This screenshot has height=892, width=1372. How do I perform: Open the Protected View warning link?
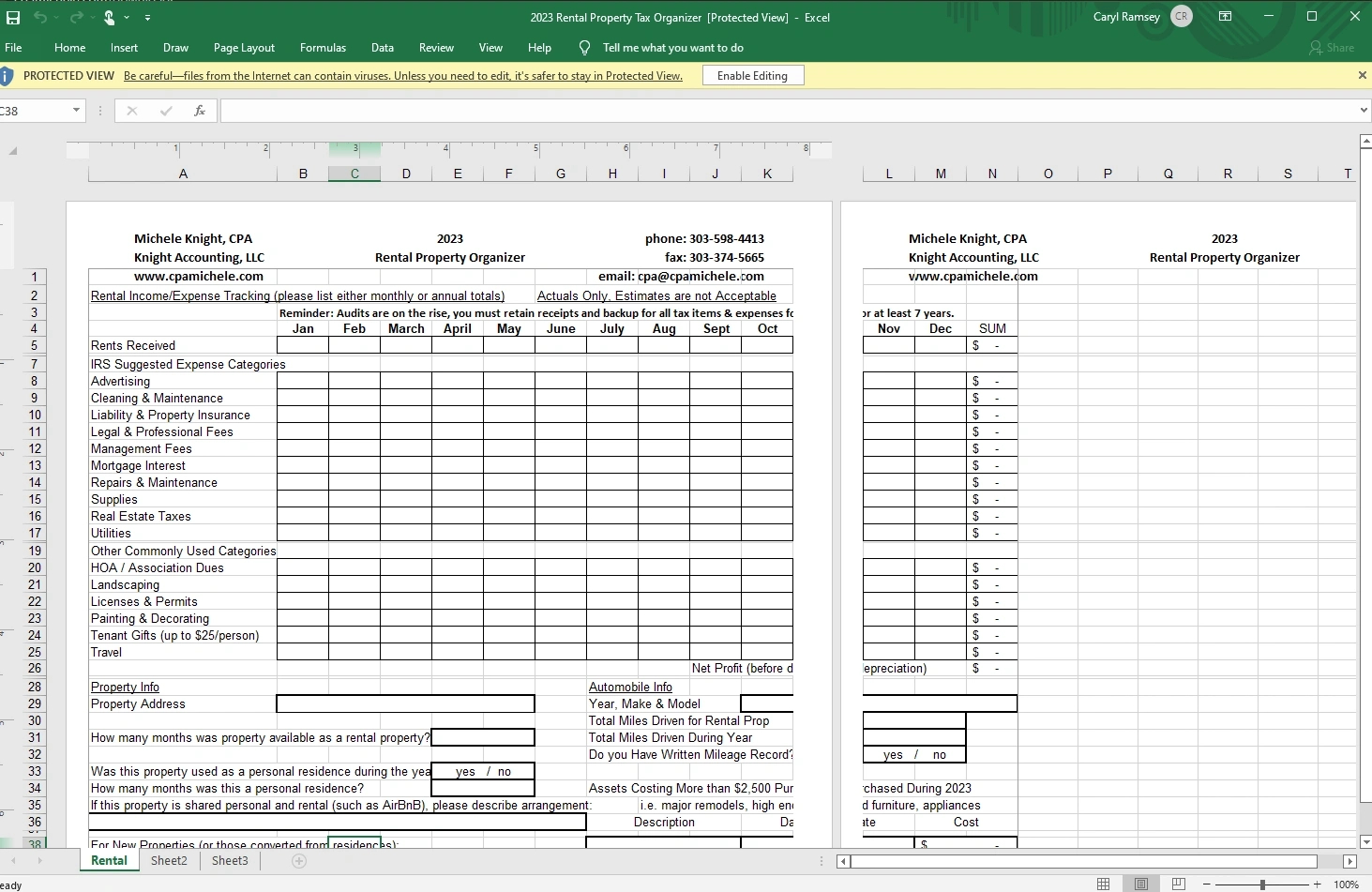pyautogui.click(x=403, y=76)
